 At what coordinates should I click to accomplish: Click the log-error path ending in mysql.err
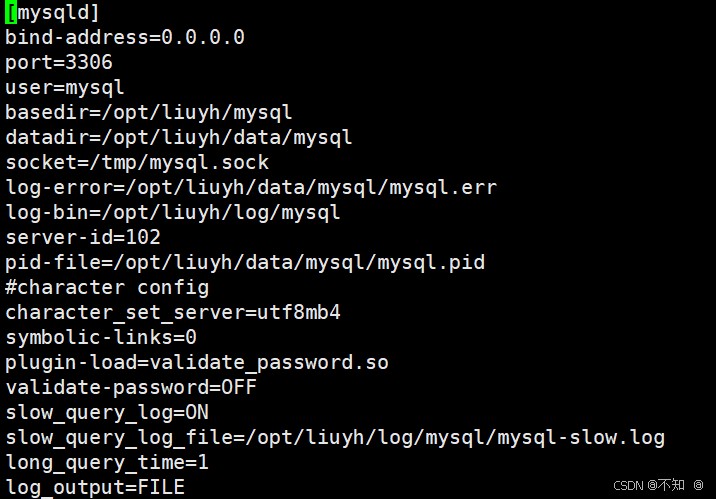[250, 188]
